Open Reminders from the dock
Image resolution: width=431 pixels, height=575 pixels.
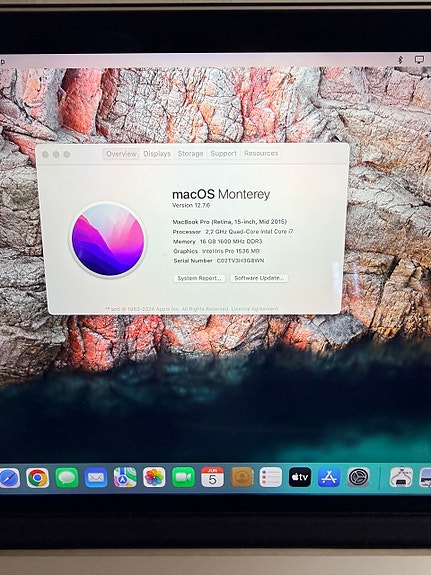(x=271, y=477)
